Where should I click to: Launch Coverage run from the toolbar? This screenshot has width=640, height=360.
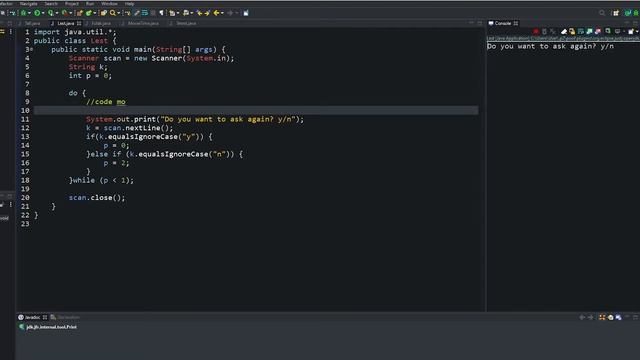click(x=50, y=13)
